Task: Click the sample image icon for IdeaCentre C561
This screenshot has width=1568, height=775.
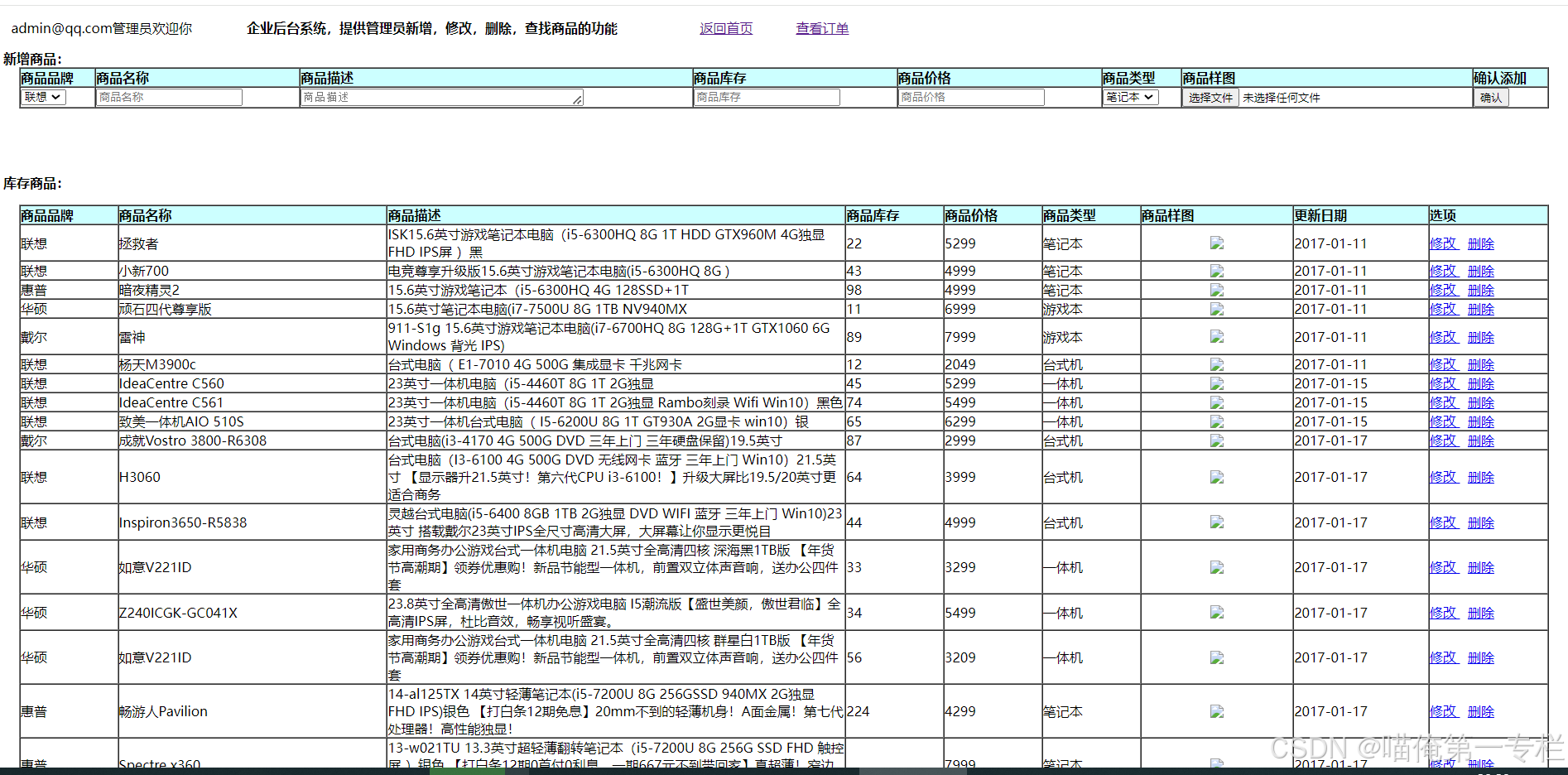Action: 1216,402
